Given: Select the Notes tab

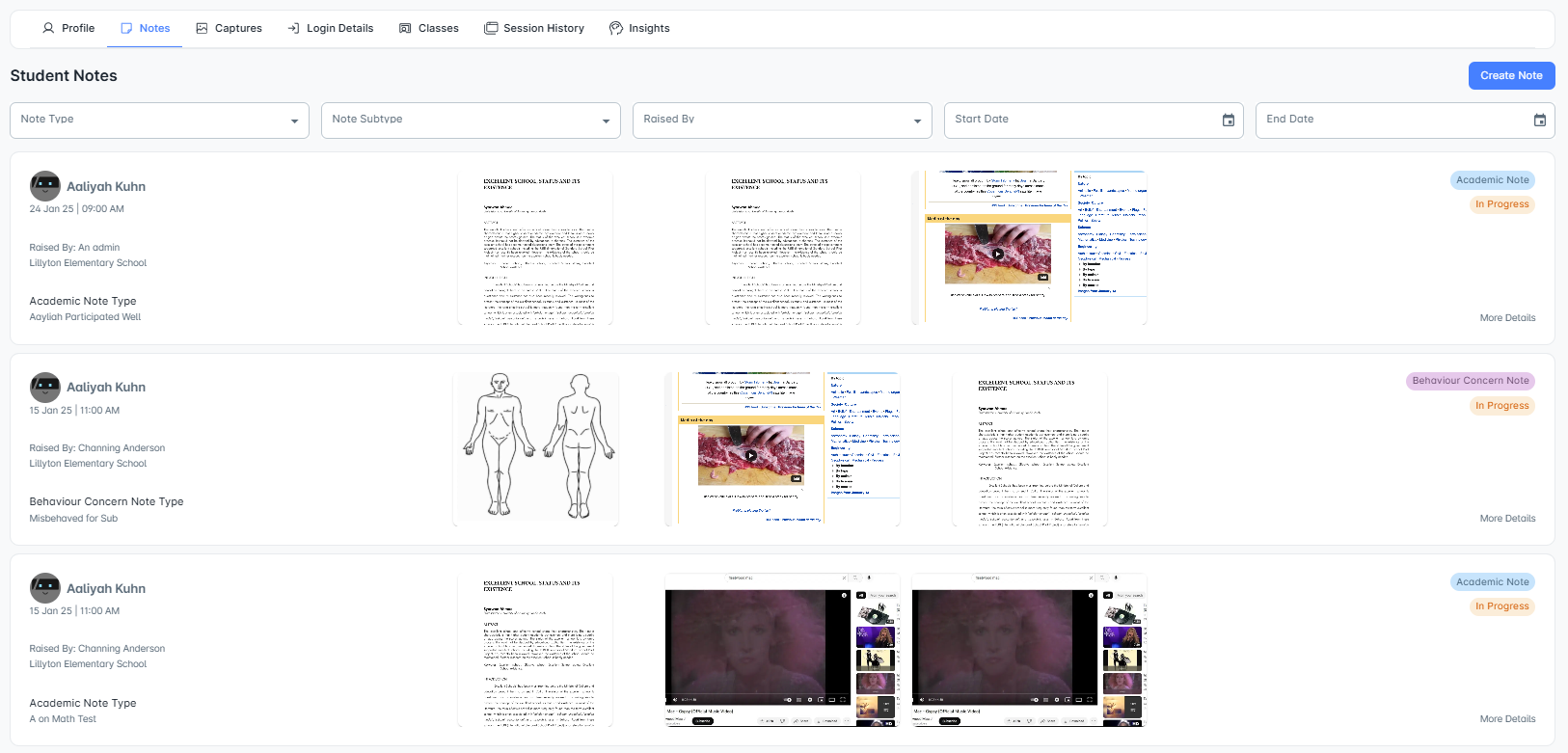Looking at the screenshot, I should [145, 28].
